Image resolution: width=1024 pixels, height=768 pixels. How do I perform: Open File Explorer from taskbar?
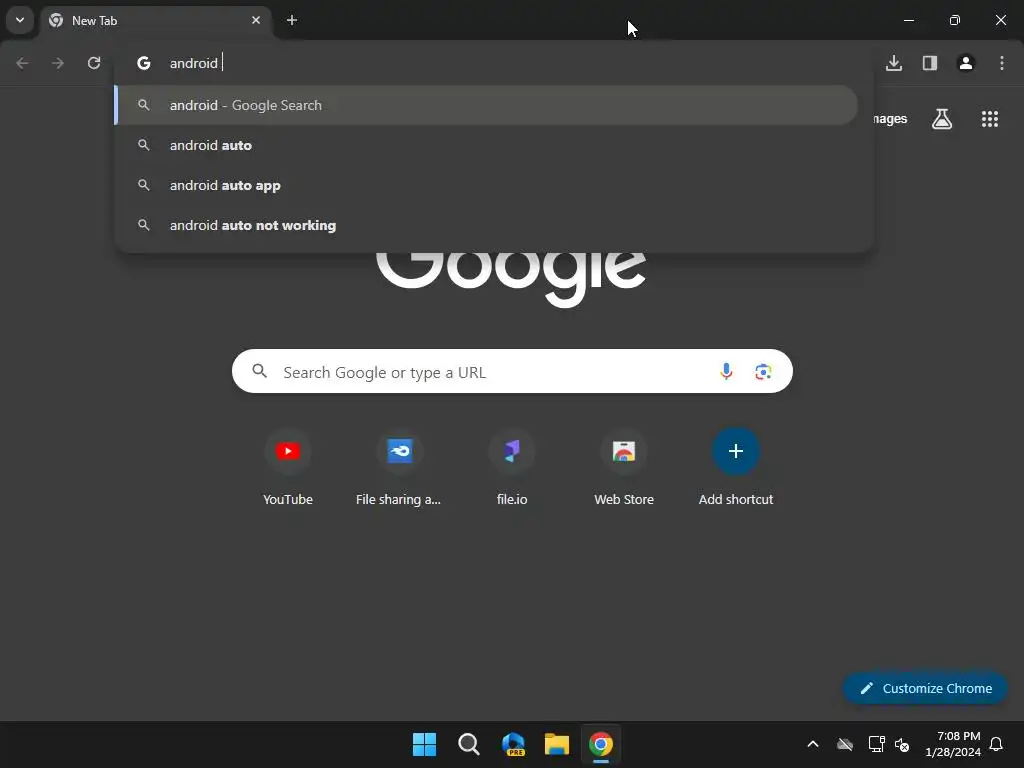click(557, 744)
